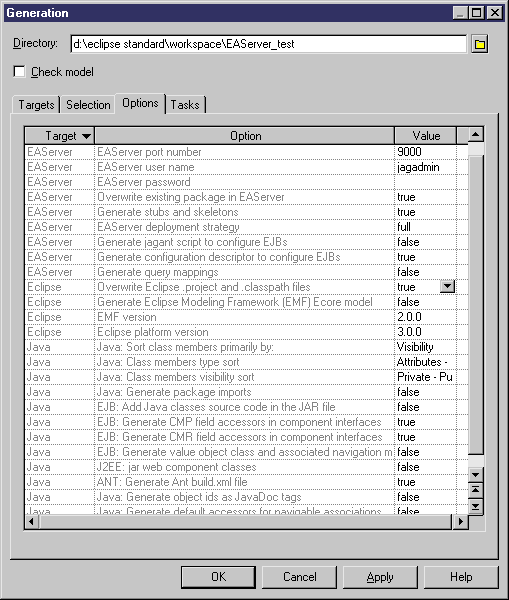Maximize the Generation dialog
The image size is (509, 600).
tap(477, 13)
